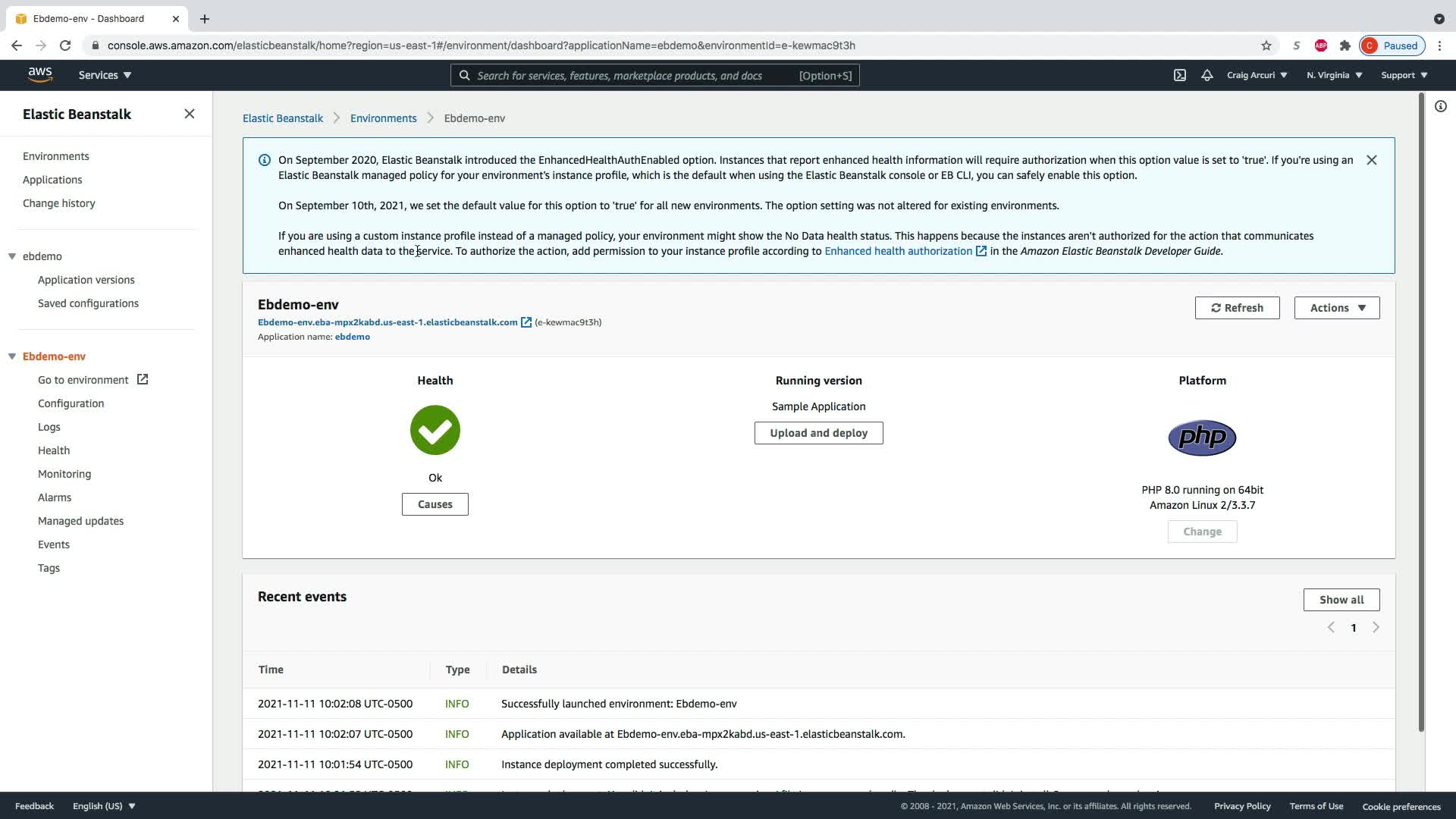Screen dimensions: 1456x819
Task: Click the AWS logo home icon
Action: tap(40, 74)
